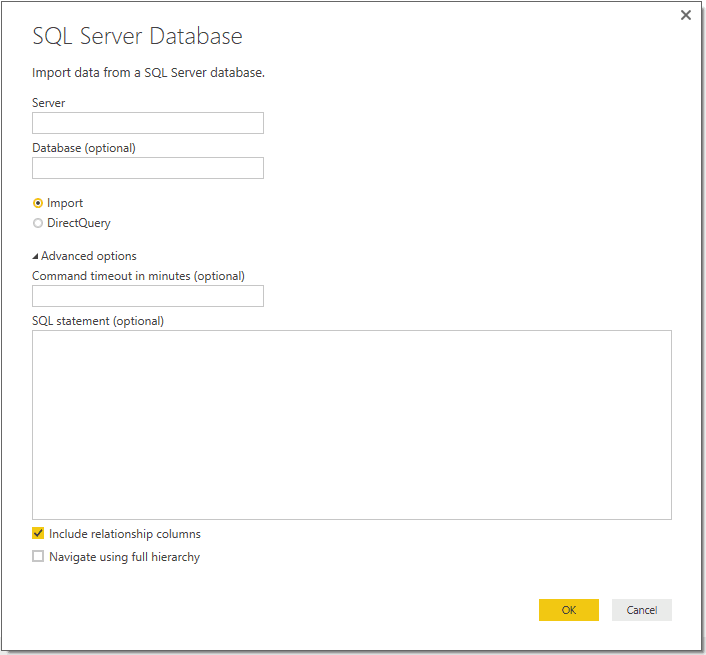
Task: Close the SQL Server Database dialog
Action: [685, 15]
